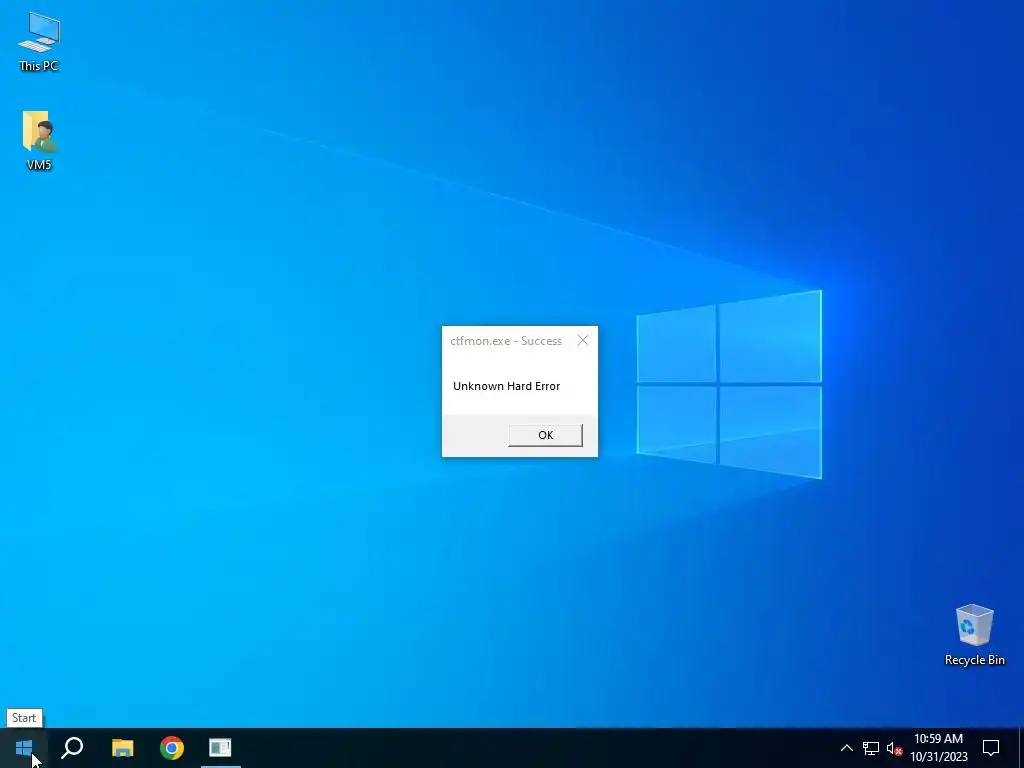The image size is (1024, 768).
Task: Click the Show desktop sliver at taskbar end
Action: [x=1021, y=748]
